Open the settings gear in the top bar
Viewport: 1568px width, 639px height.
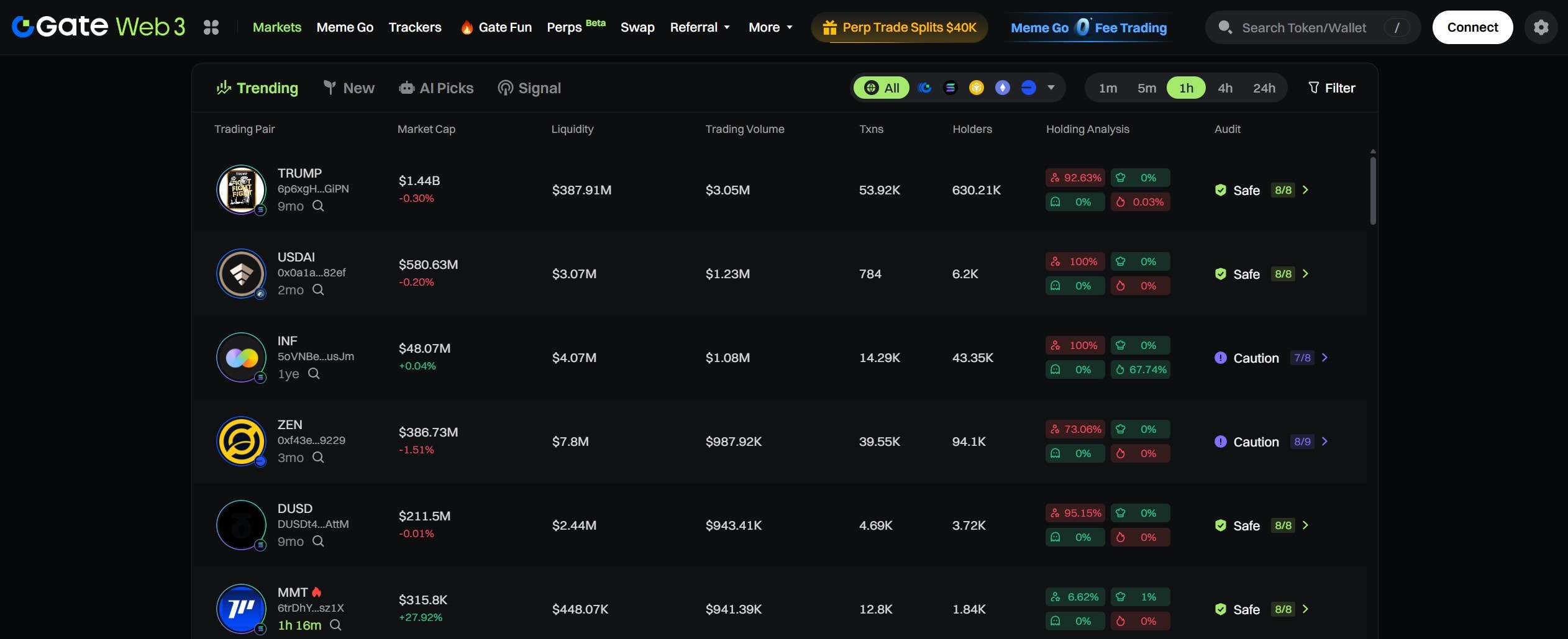[x=1542, y=27]
